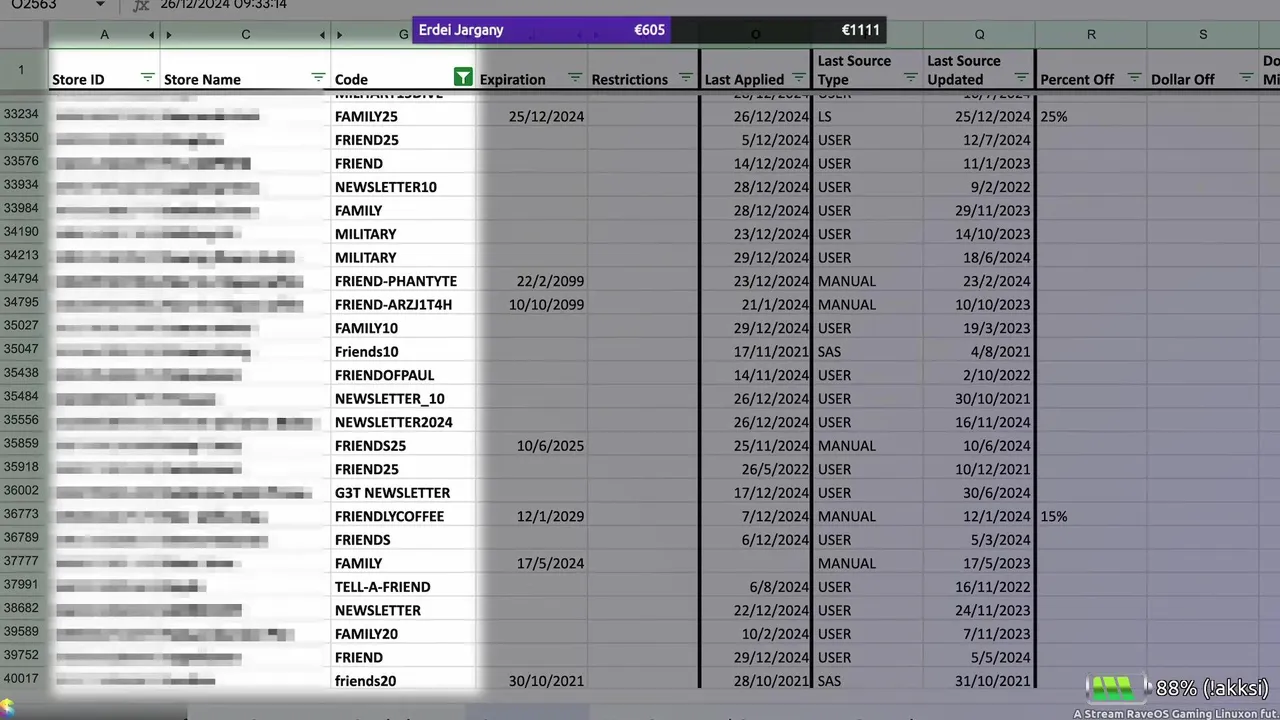Image resolution: width=1280 pixels, height=720 pixels.
Task: Open the Last Applied column filter
Action: (799, 77)
